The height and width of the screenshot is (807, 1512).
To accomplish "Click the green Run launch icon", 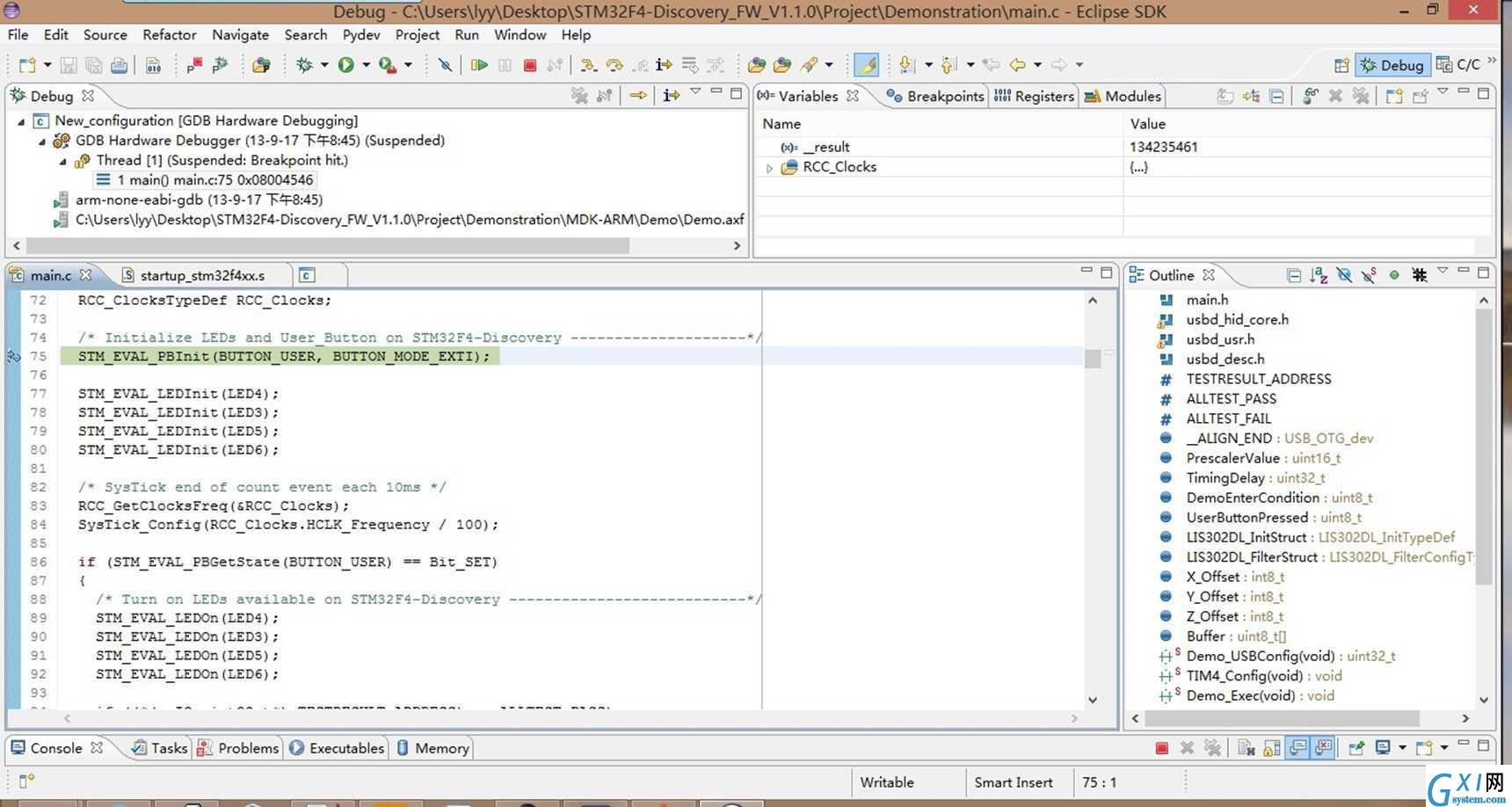I will (x=346, y=65).
